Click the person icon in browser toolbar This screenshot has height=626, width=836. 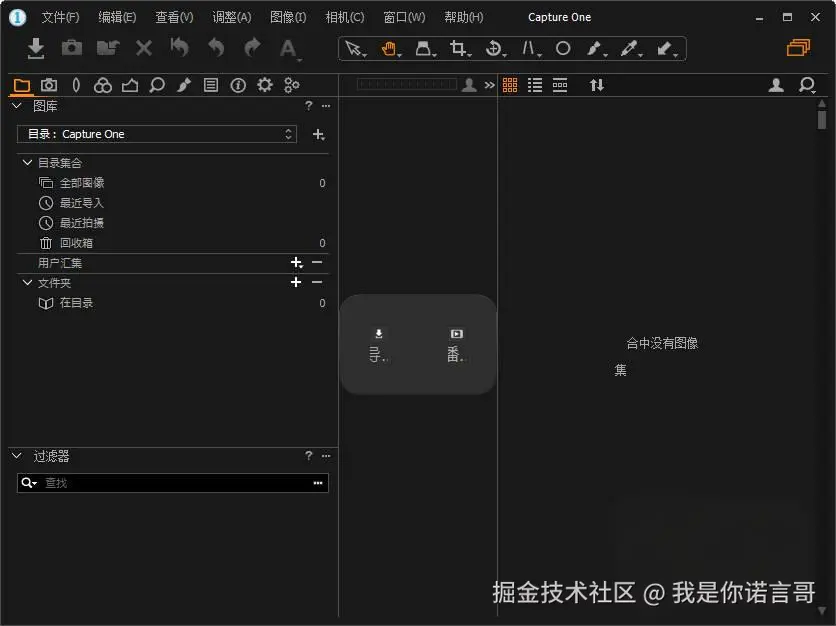tap(776, 85)
